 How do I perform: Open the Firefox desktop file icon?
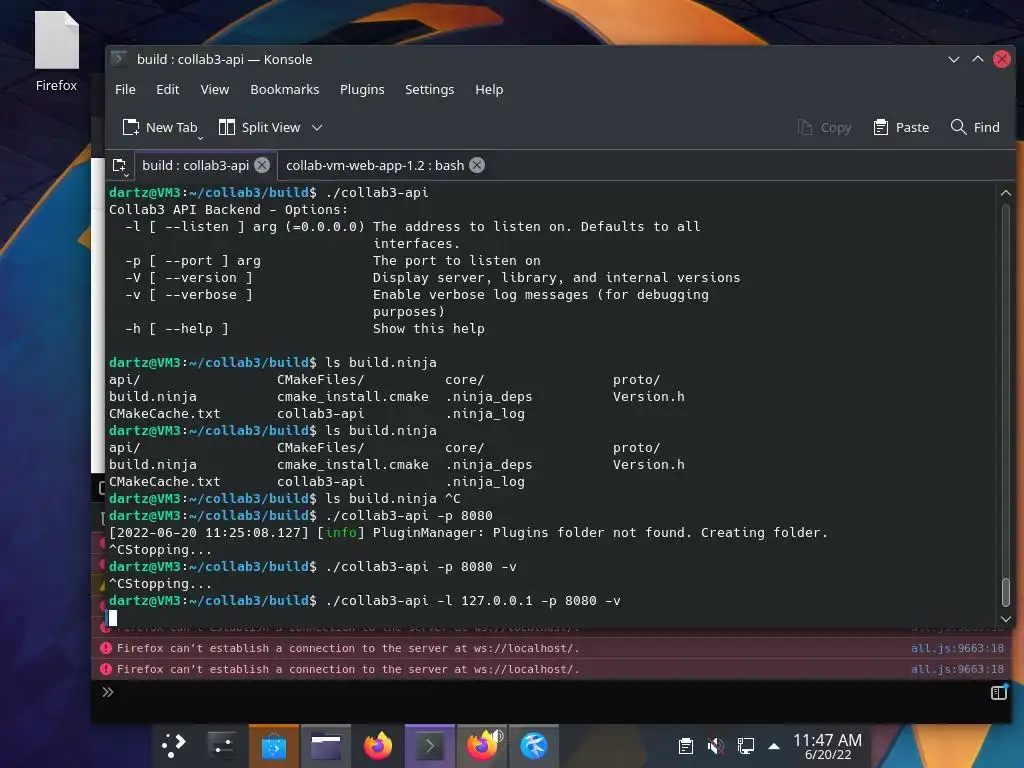(x=56, y=52)
